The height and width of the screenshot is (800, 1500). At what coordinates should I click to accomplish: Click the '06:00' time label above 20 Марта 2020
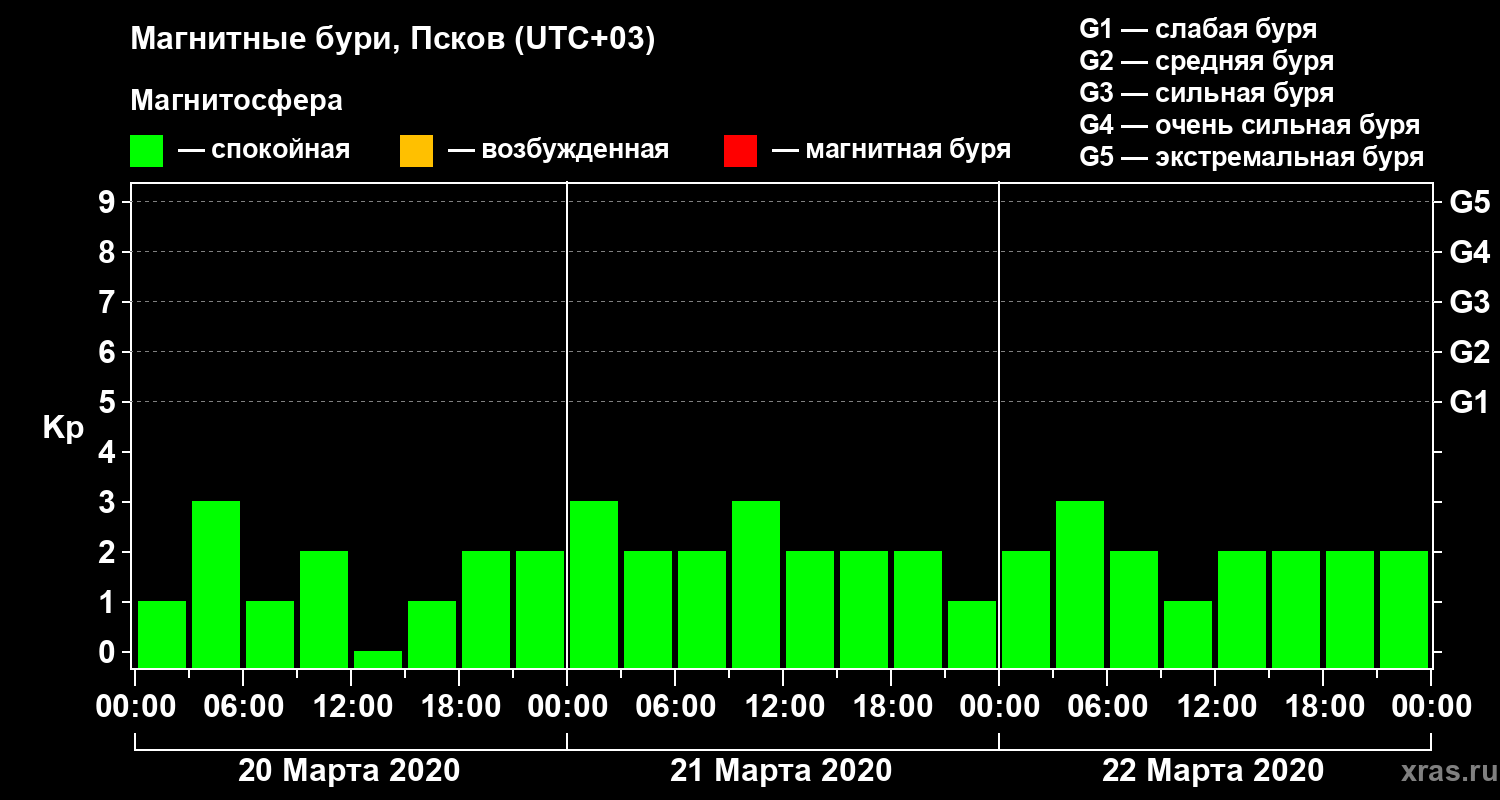(243, 707)
